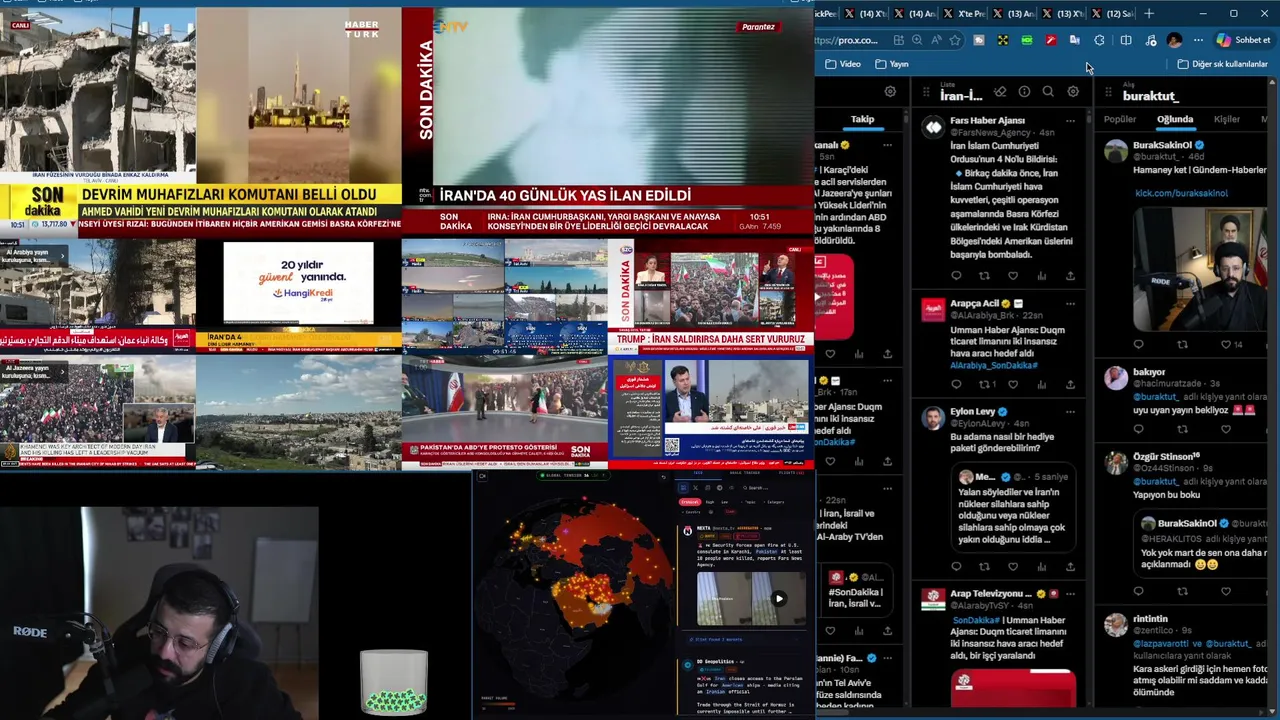Like the Eylon Levy post
The height and width of the screenshot is (720, 1280).
pos(1013,567)
